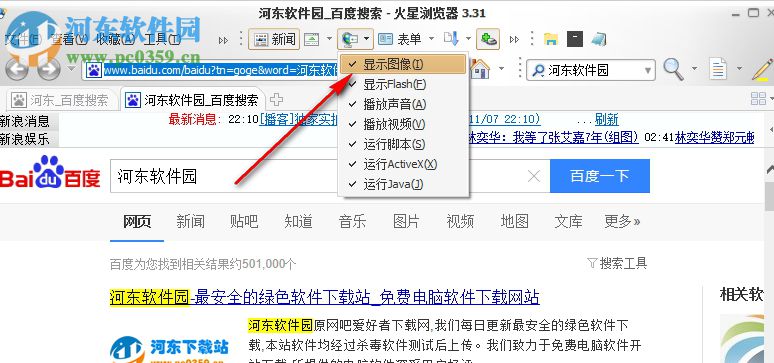This screenshot has width=774, height=363.
Task: Toggle 显示Flash option in dropdown menu
Action: (403, 84)
